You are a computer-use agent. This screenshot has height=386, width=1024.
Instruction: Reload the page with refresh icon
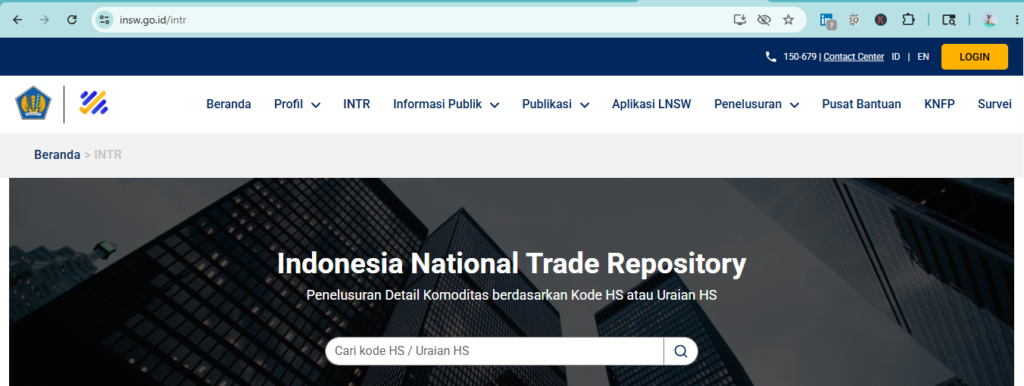(72, 20)
